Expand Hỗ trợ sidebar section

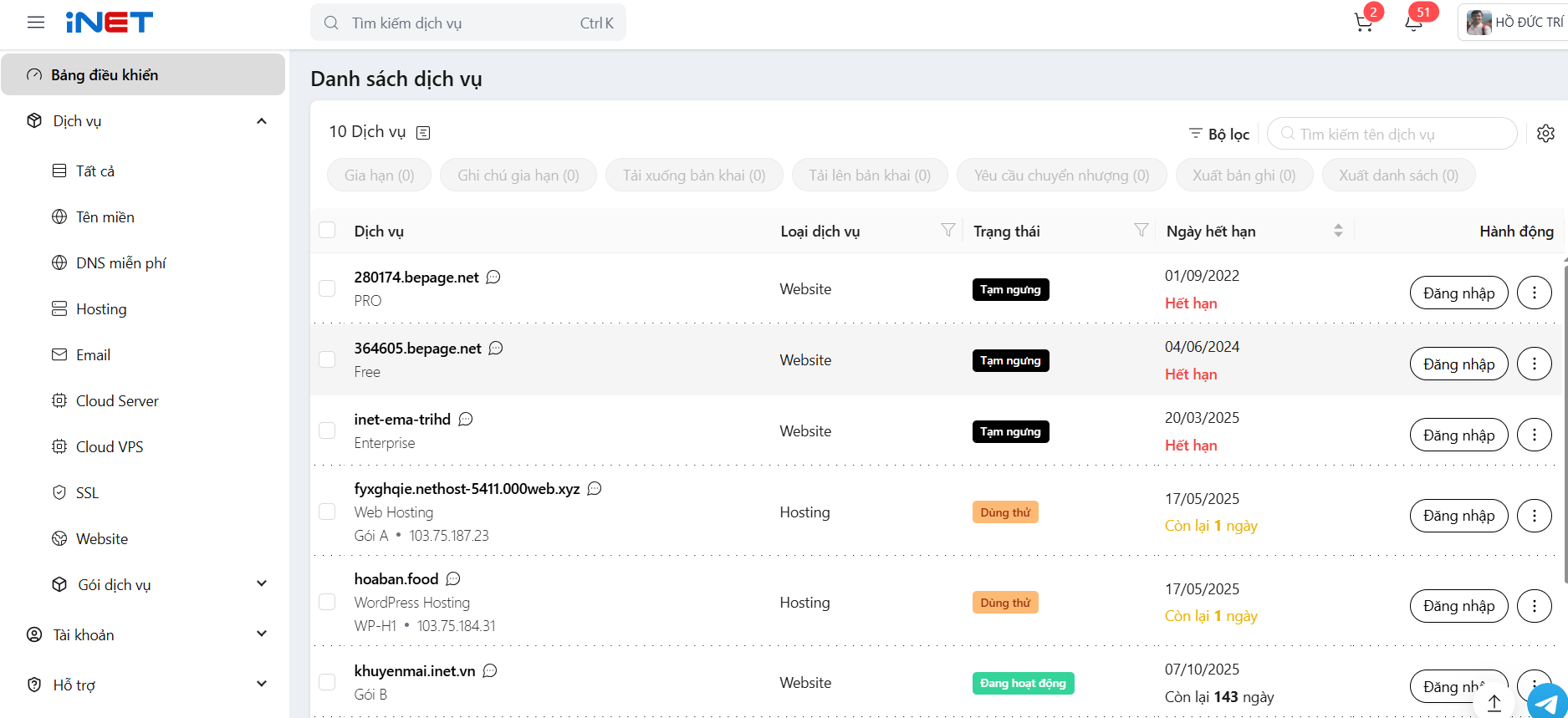click(x=144, y=685)
